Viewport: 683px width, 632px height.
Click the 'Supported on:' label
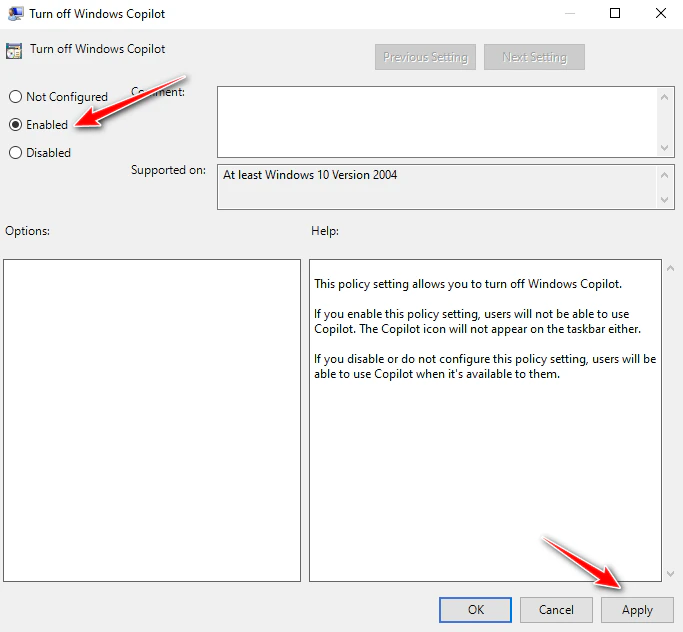coord(169,170)
